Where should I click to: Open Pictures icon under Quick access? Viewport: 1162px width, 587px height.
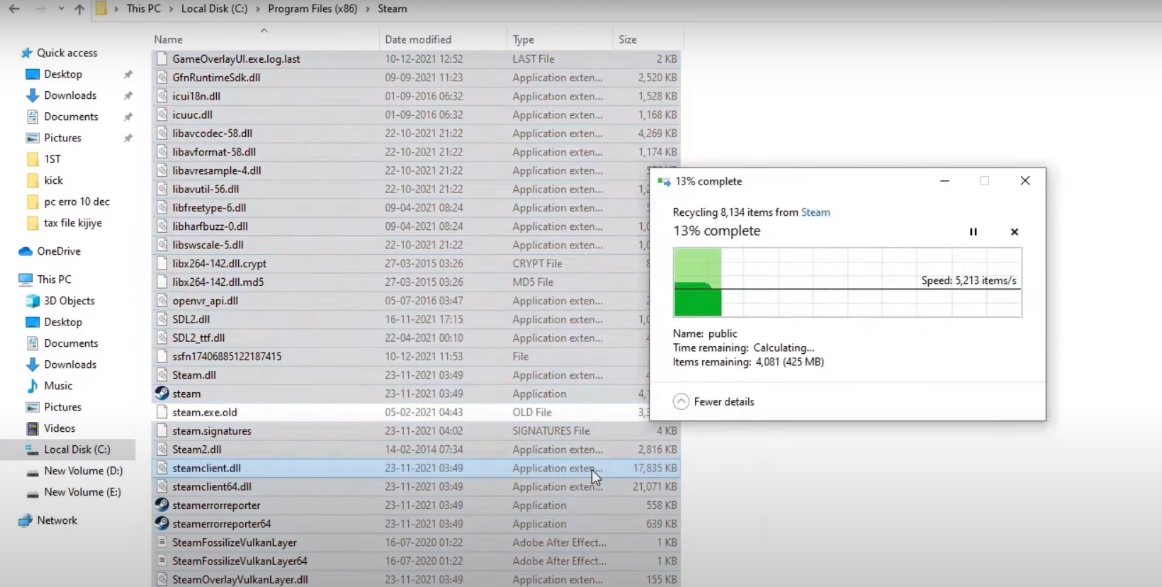[x=32, y=138]
